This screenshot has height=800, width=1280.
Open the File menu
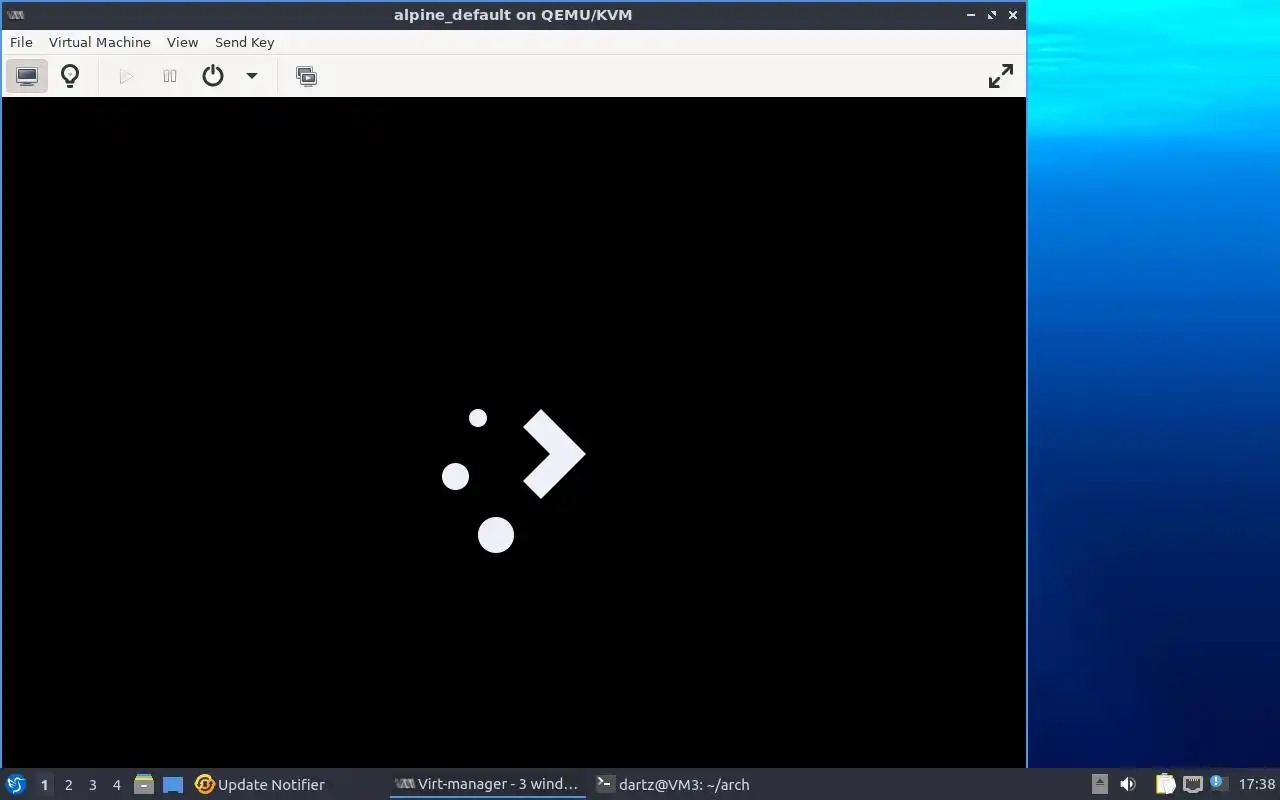21,42
